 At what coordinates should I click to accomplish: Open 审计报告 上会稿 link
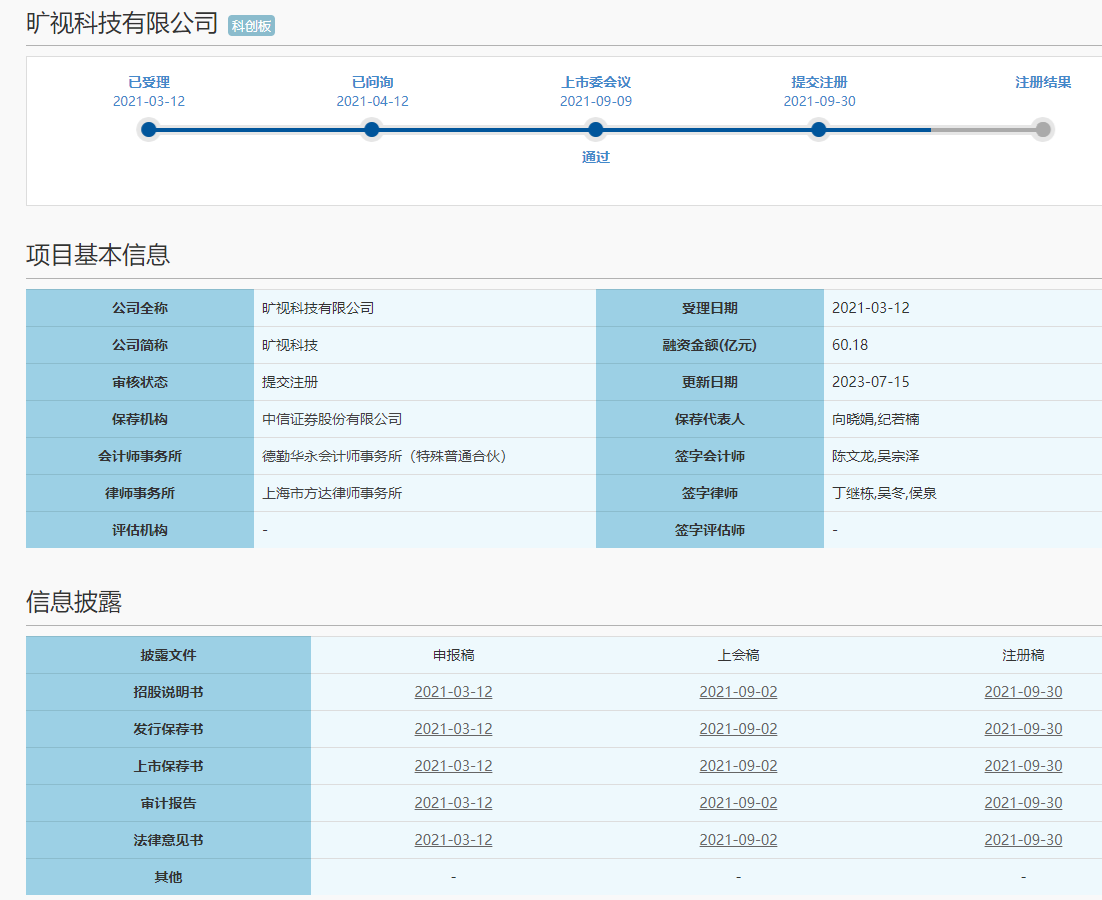[x=738, y=803]
